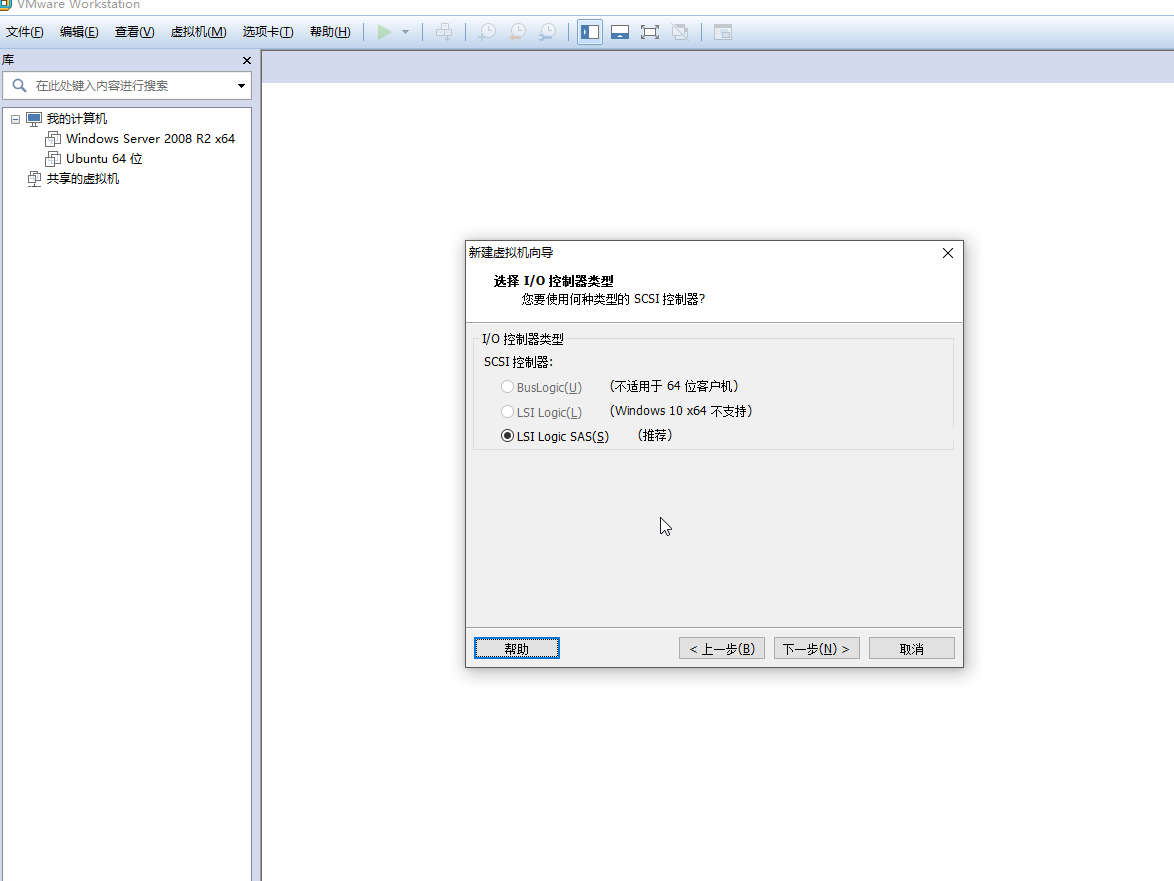Open the 虚拟机(M) menu
The height and width of the screenshot is (881, 1174).
(x=198, y=31)
